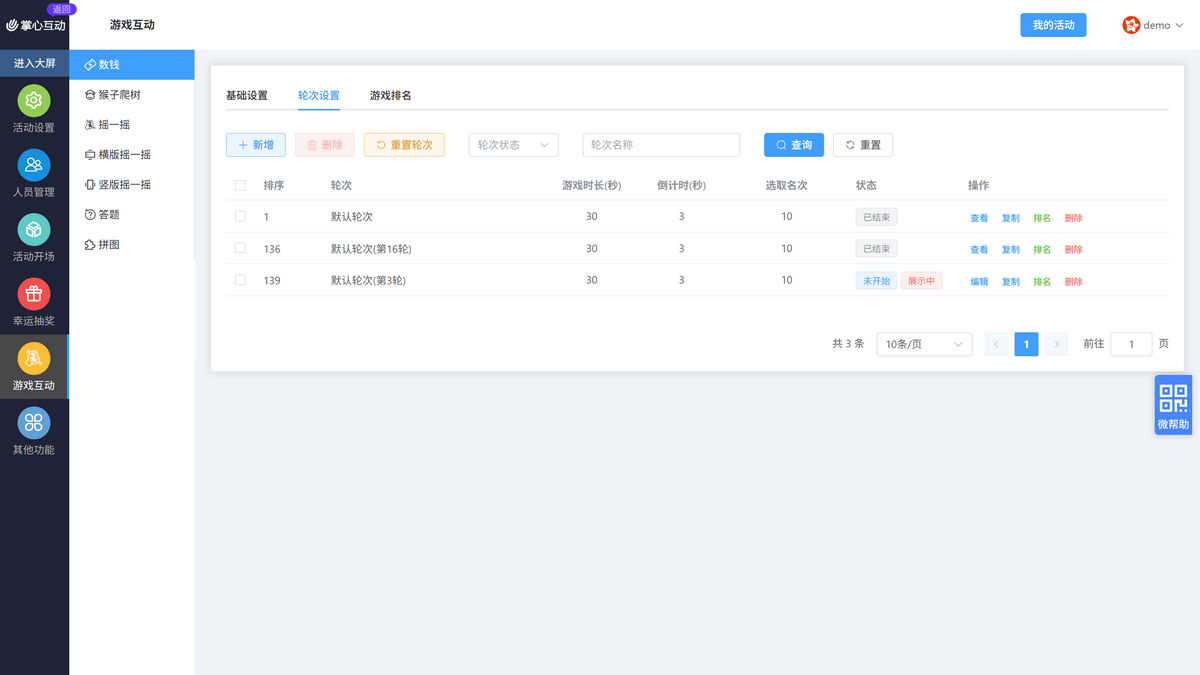Select 横版摇一摇 game
Image resolution: width=1200 pixels, height=675 pixels.
point(132,155)
